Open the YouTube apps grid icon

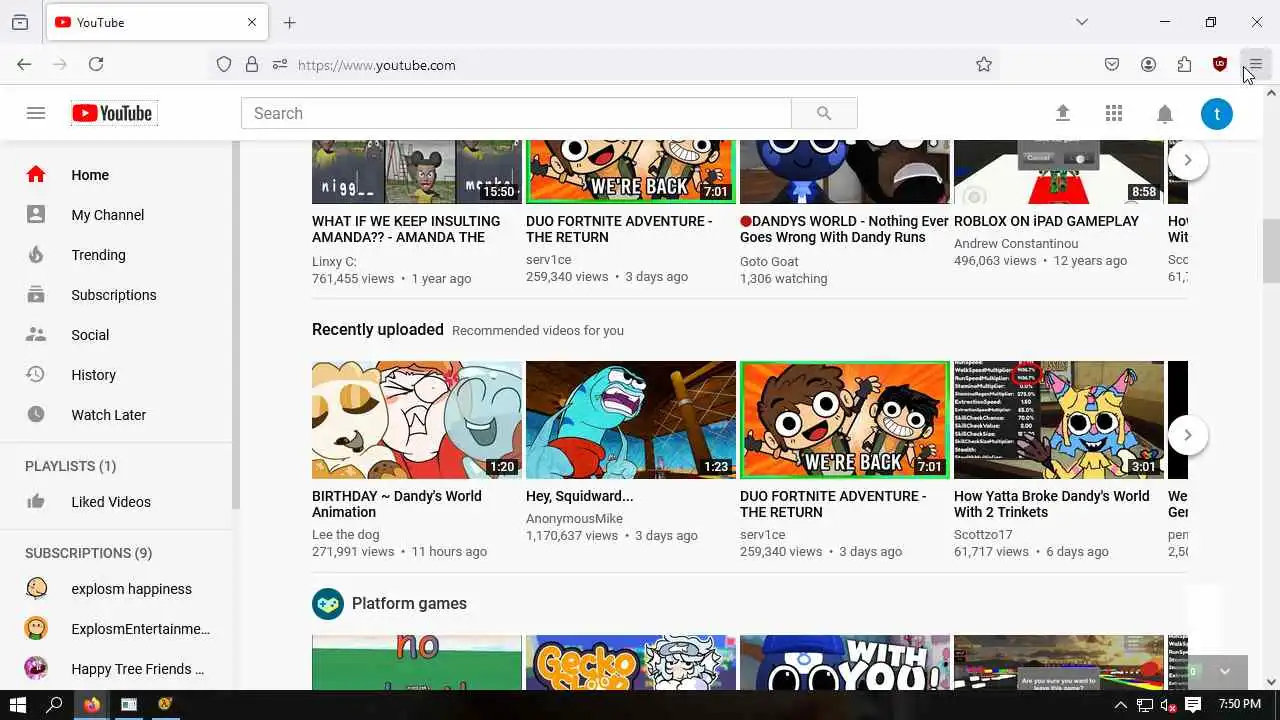click(x=1114, y=113)
